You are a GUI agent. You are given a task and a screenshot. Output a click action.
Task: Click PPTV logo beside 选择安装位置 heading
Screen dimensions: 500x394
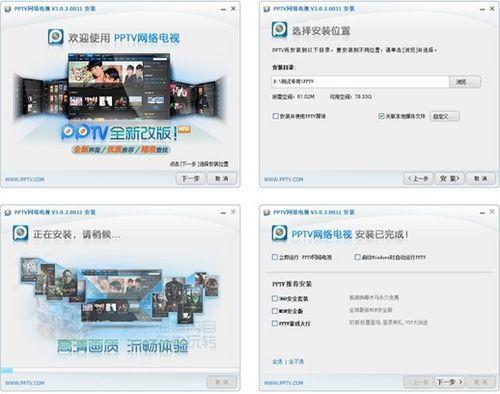[x=279, y=29]
